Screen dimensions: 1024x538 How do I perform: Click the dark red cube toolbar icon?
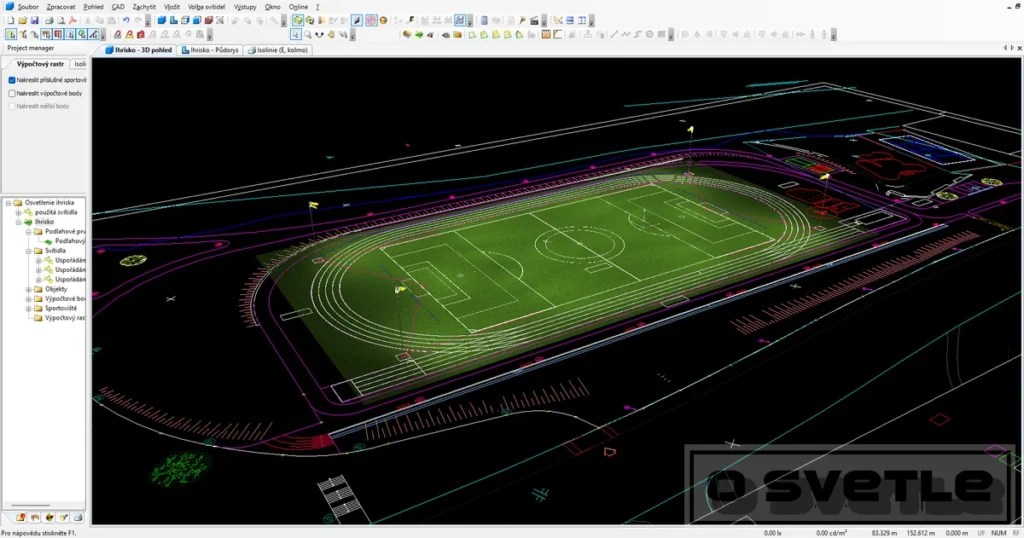208,20
